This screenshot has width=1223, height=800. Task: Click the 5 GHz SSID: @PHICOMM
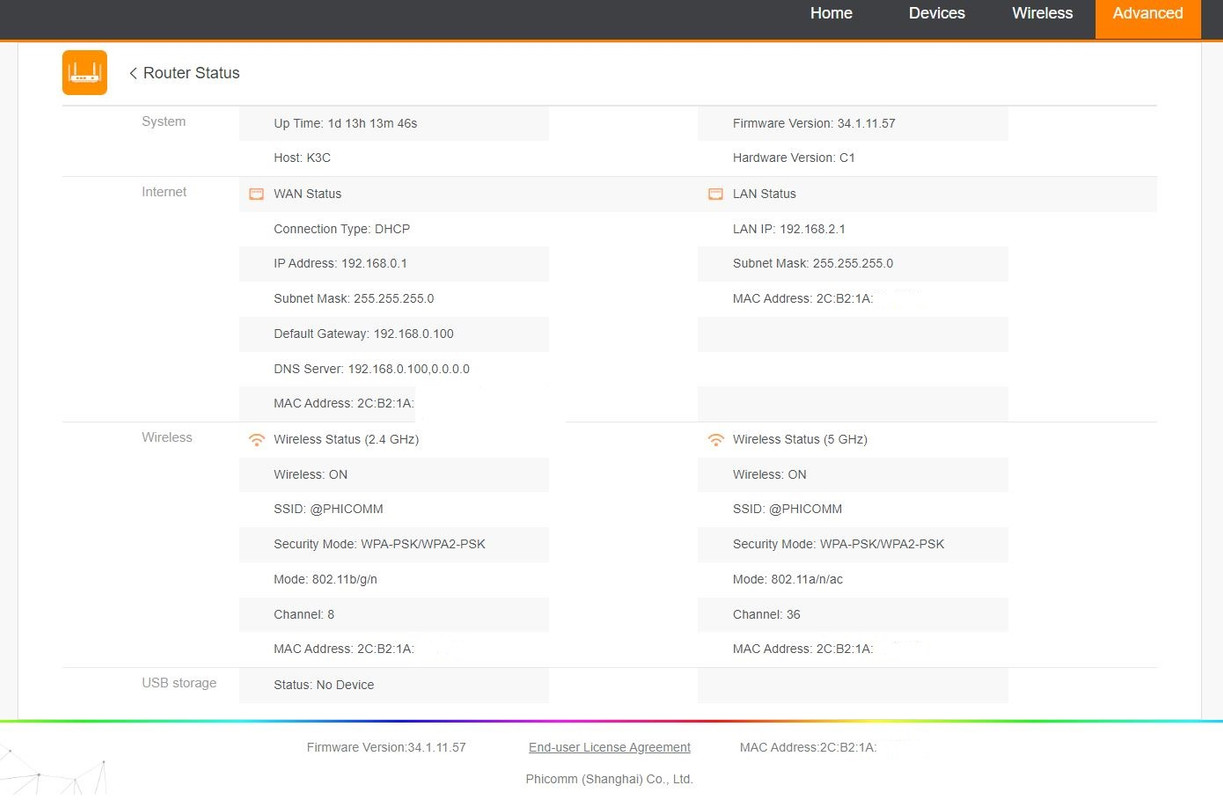pos(788,509)
